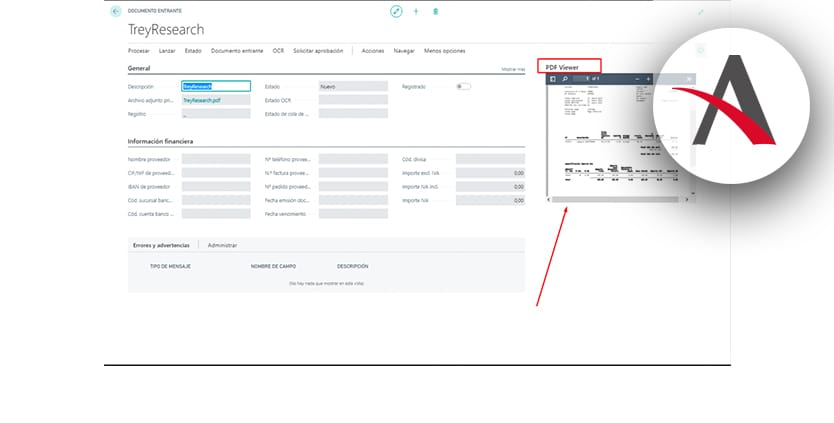The width and height of the screenshot is (834, 423).
Task: Click the Registro field
Action: [216, 114]
